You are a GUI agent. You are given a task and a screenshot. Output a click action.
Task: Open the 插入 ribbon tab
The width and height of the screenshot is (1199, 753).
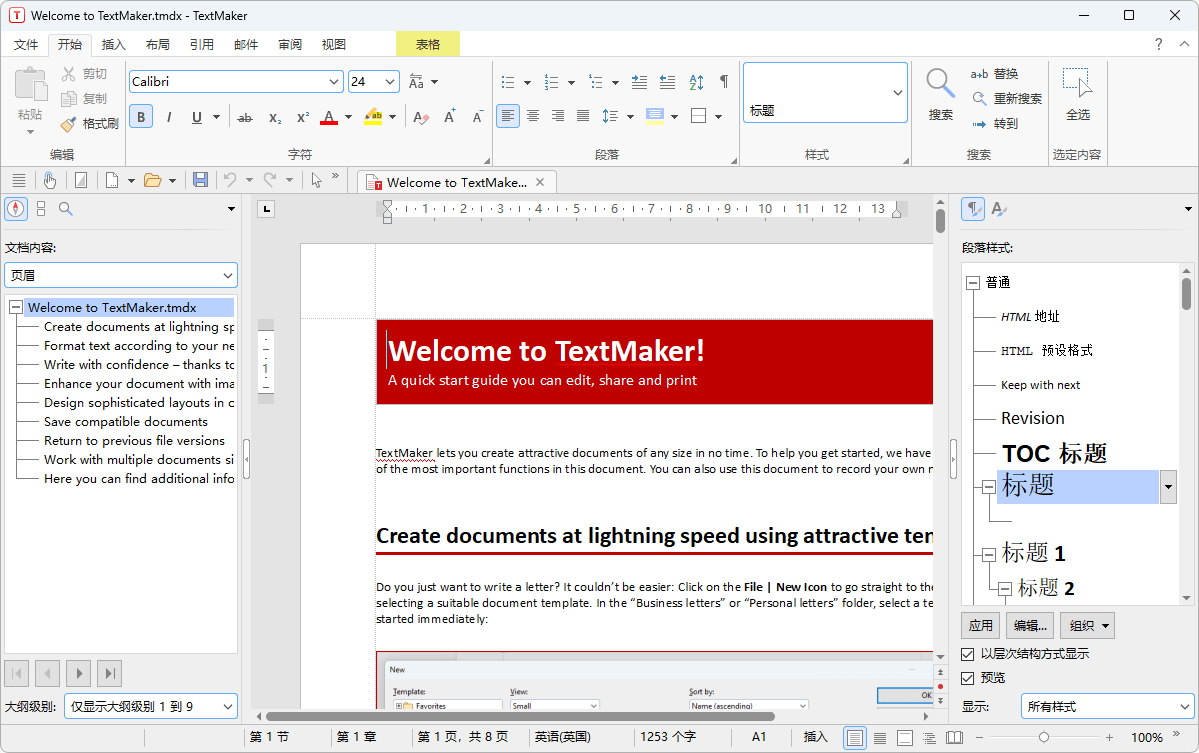pos(114,44)
